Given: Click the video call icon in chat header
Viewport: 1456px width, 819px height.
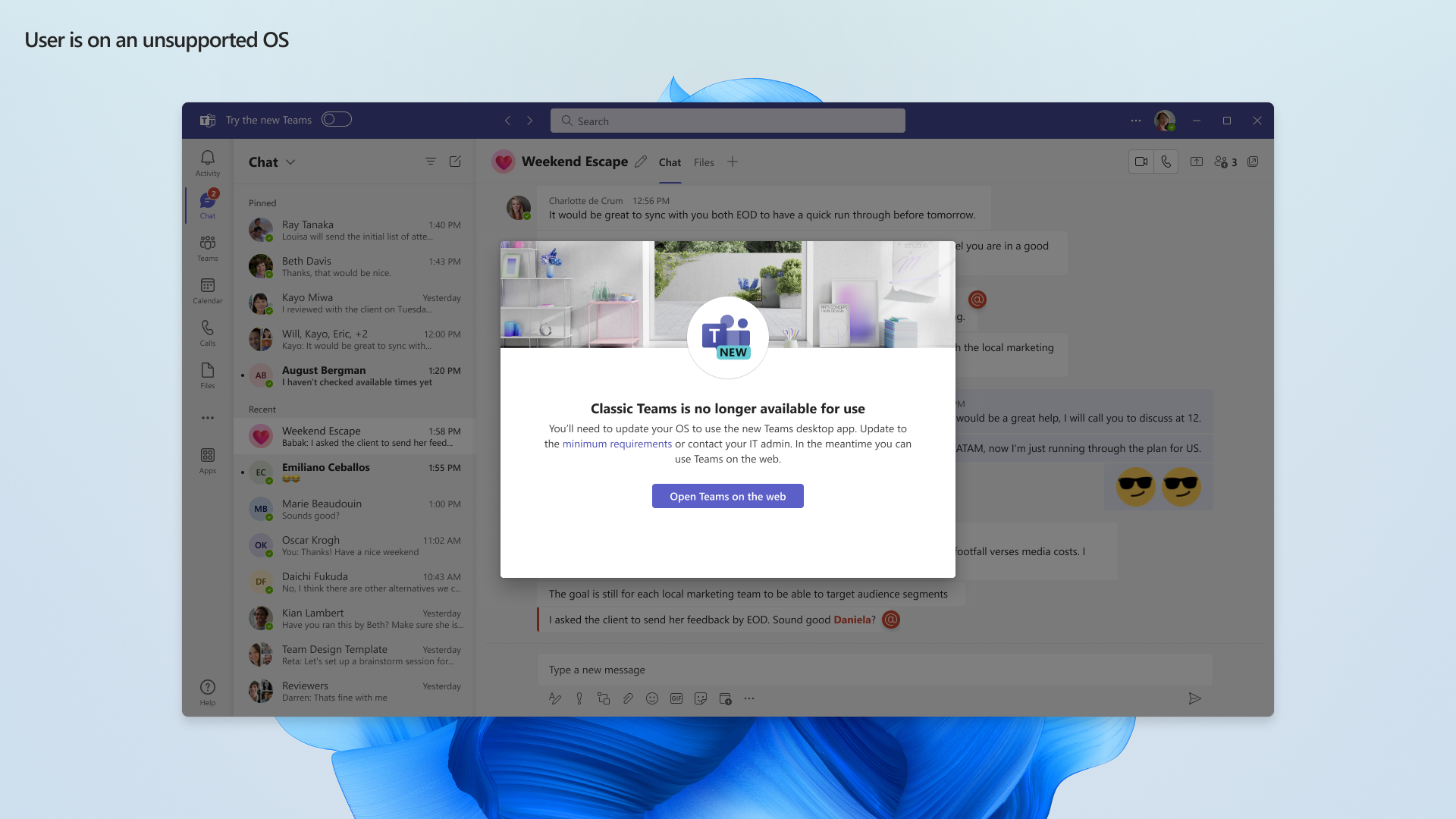Looking at the screenshot, I should click(x=1140, y=161).
